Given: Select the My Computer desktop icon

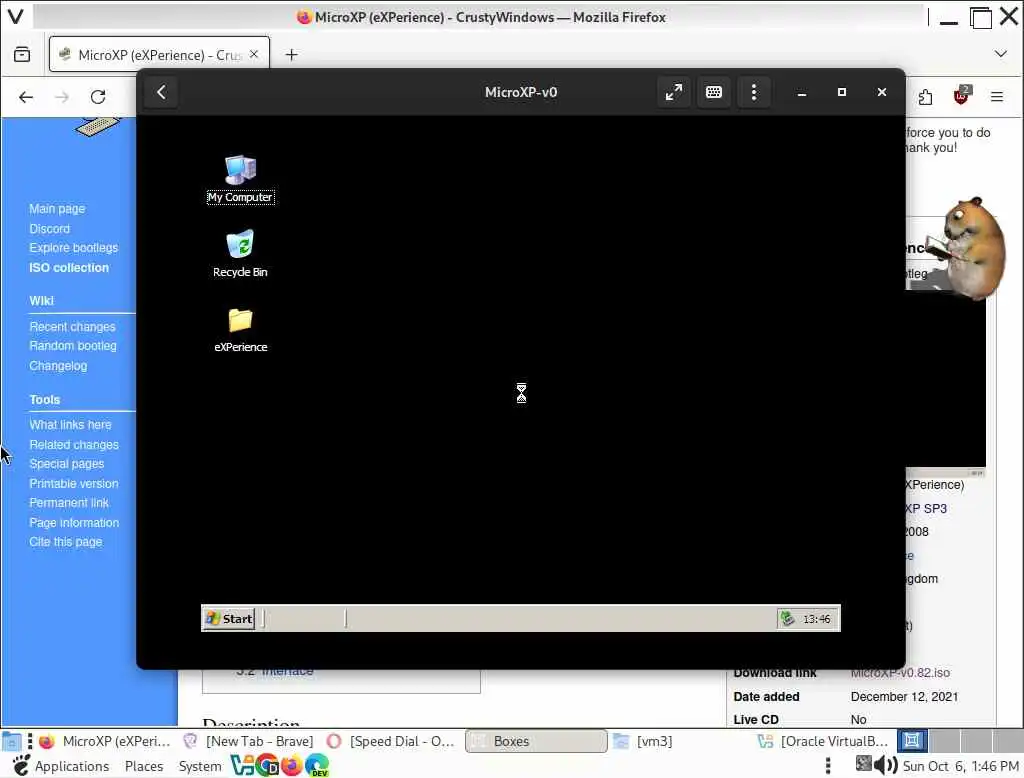Looking at the screenshot, I should click(x=240, y=179).
